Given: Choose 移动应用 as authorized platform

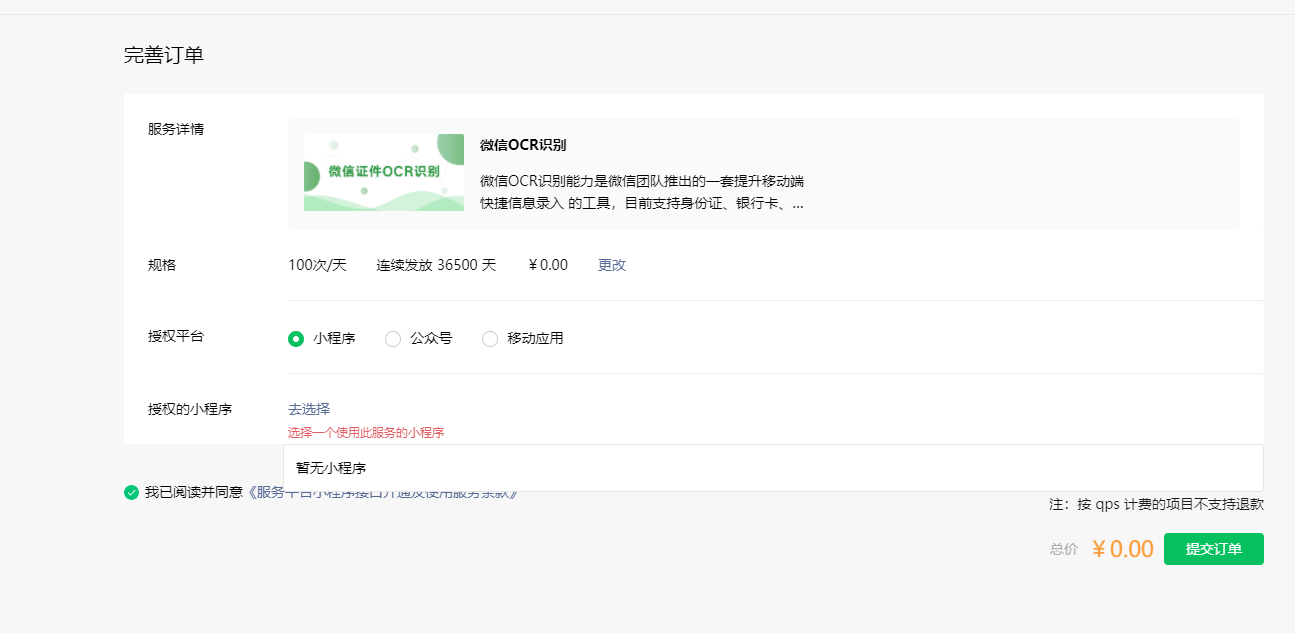Looking at the screenshot, I should click(490, 339).
